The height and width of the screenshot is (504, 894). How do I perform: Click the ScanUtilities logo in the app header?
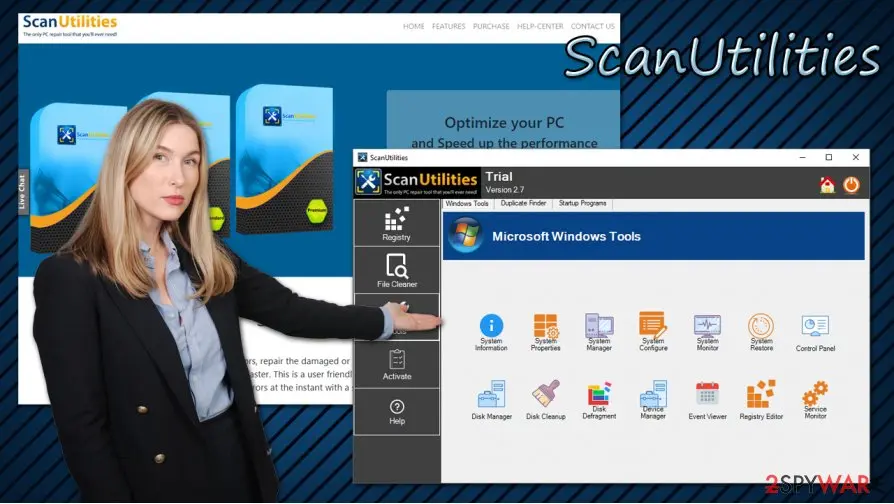(x=417, y=182)
